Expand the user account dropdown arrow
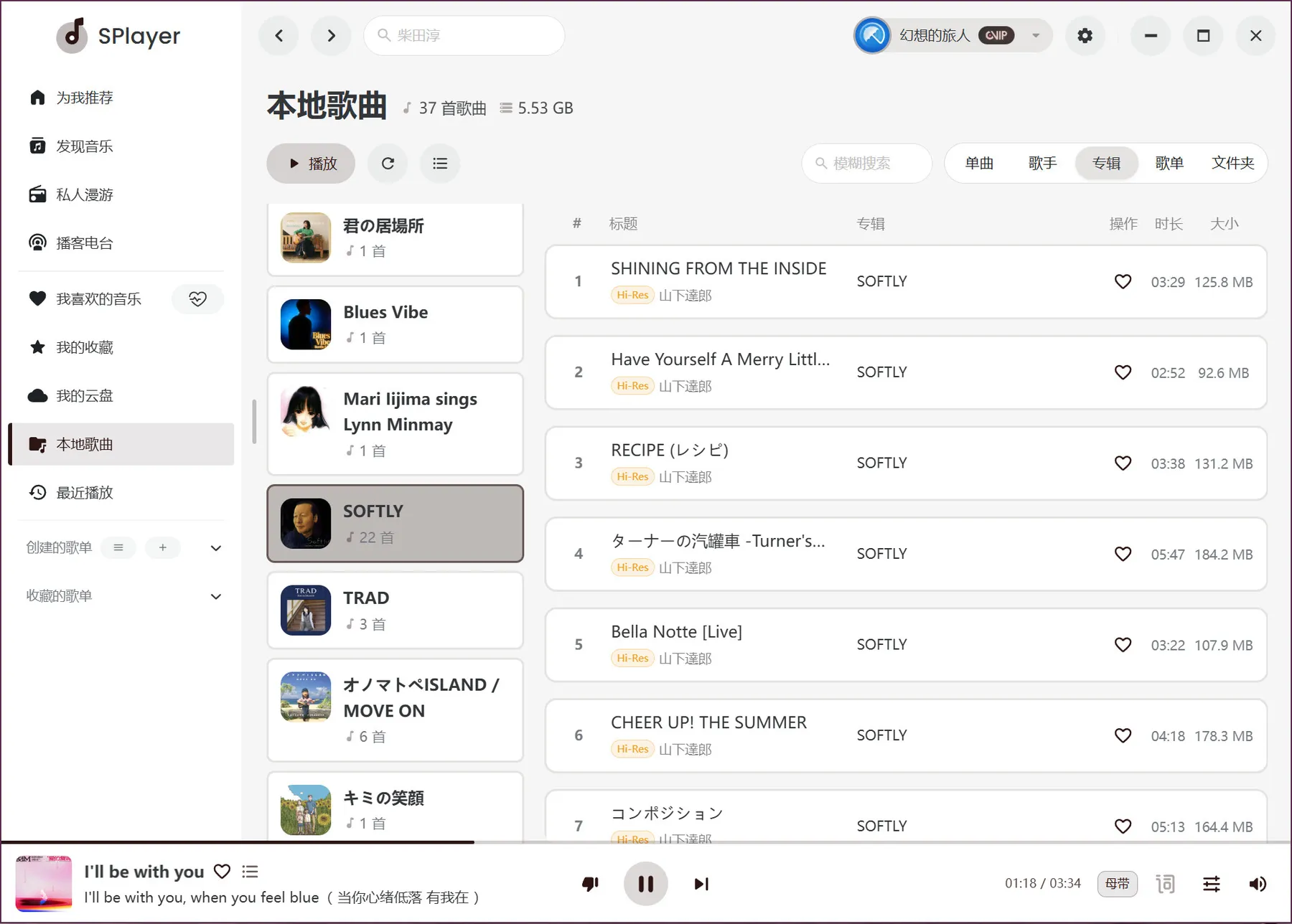1292x924 pixels. (x=1036, y=36)
